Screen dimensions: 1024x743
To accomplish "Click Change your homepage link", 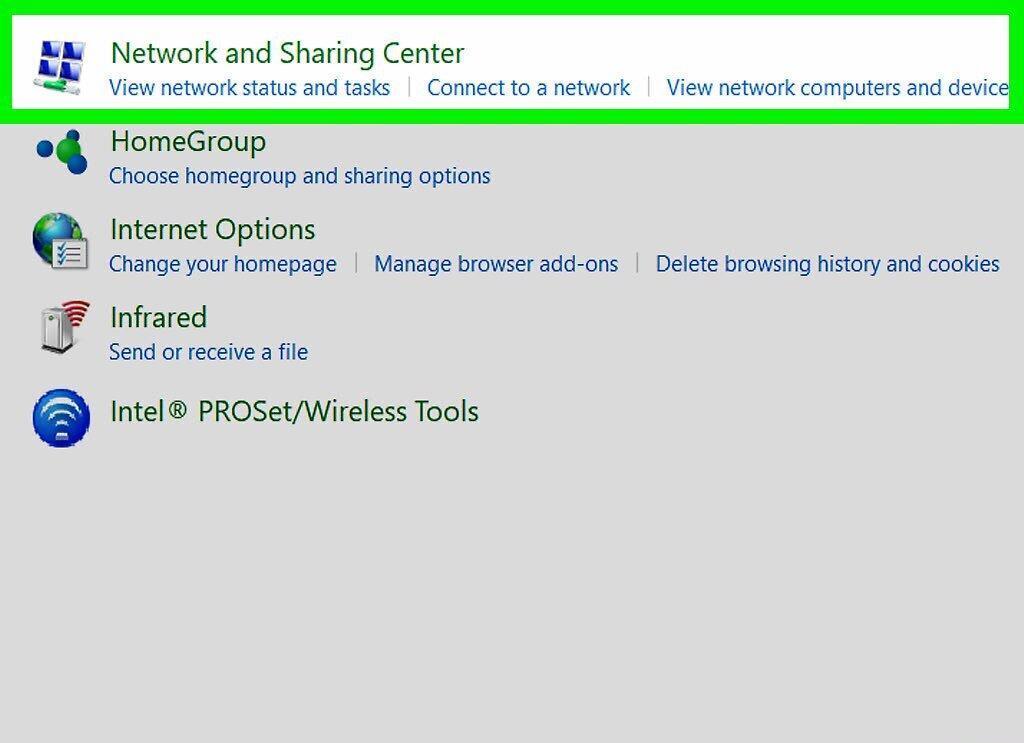I will (223, 264).
